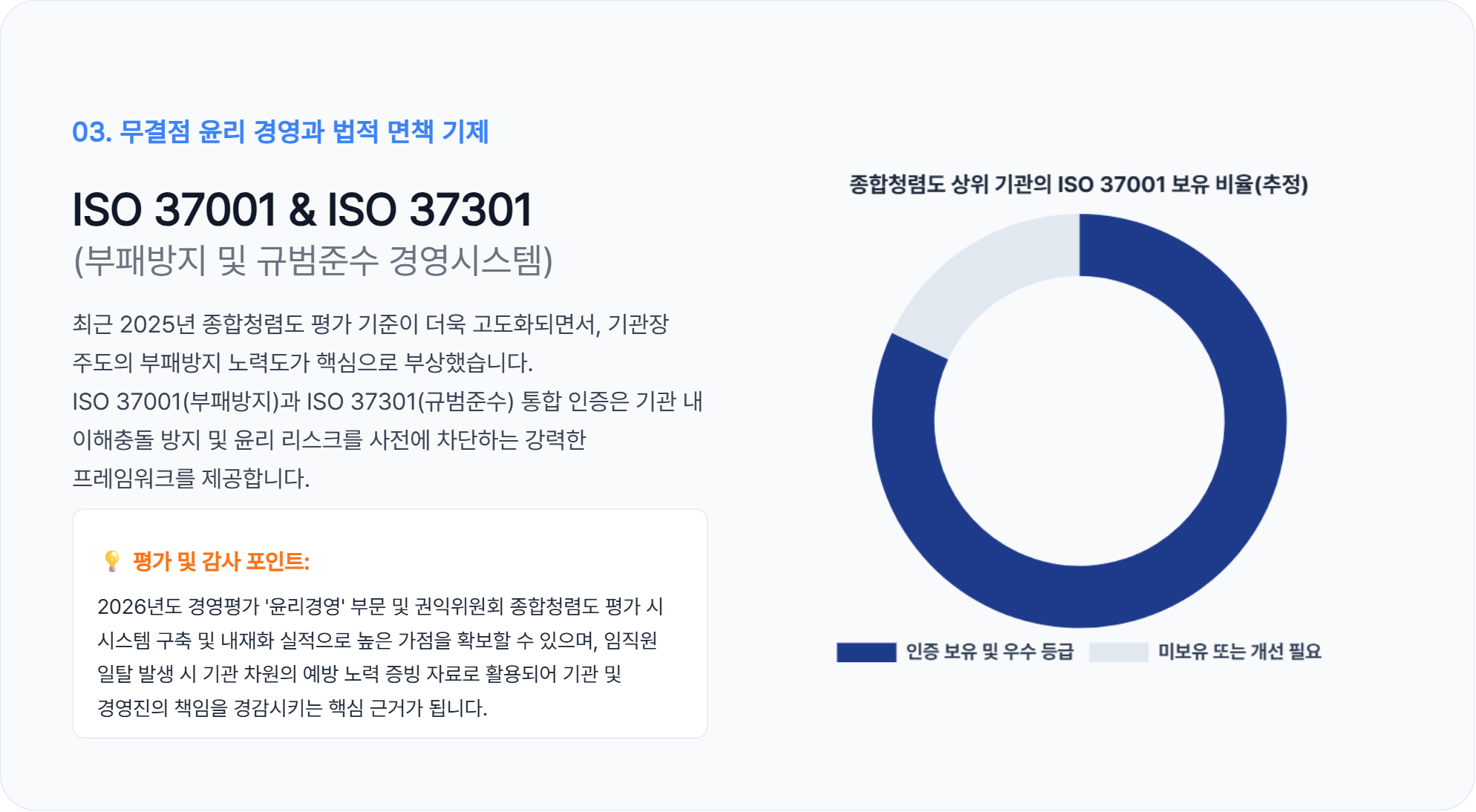Click the lightbulb icon in the callout box
1476x812 pixels.
pyautogui.click(x=112, y=561)
